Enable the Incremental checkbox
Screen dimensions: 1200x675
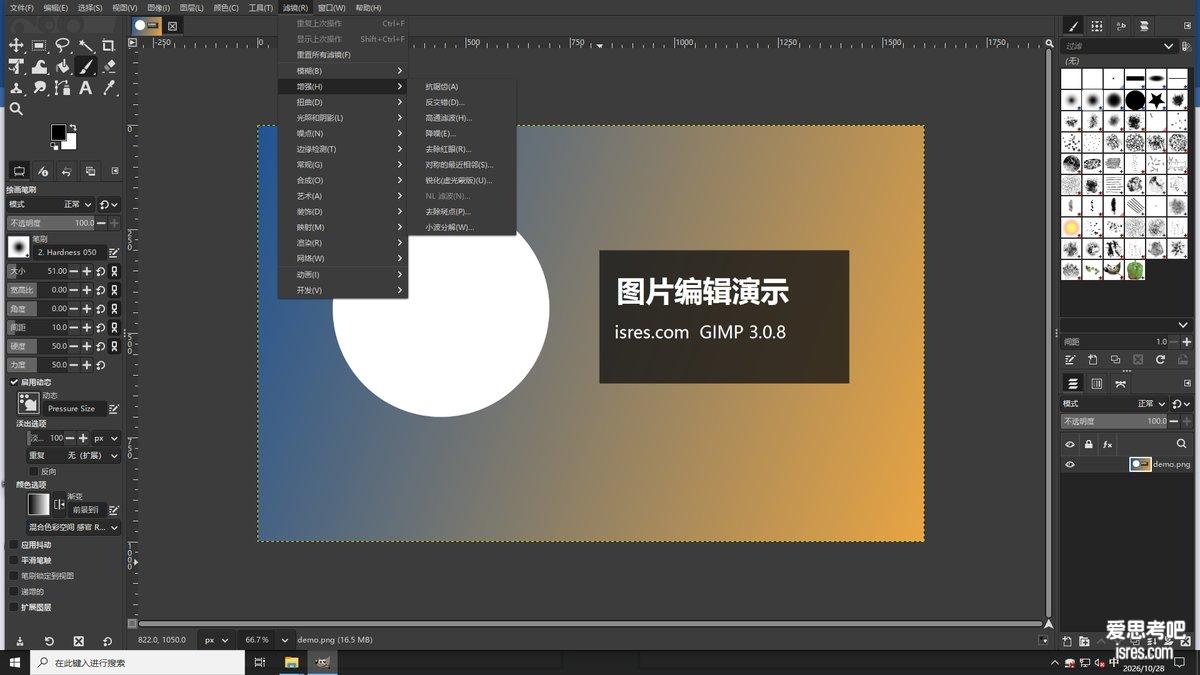(x=14, y=591)
